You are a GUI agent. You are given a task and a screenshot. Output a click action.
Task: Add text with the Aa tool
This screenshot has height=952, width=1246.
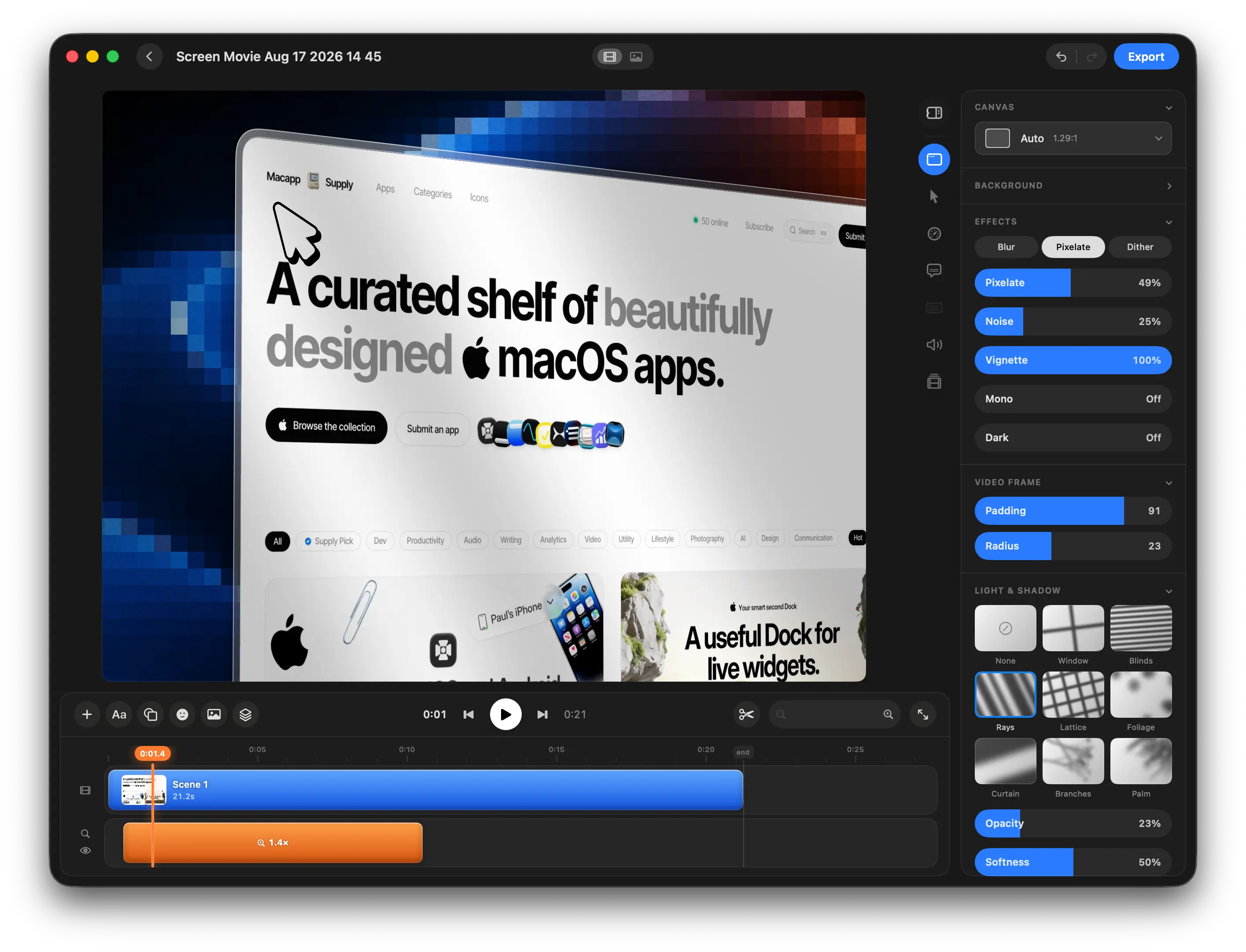click(x=119, y=715)
